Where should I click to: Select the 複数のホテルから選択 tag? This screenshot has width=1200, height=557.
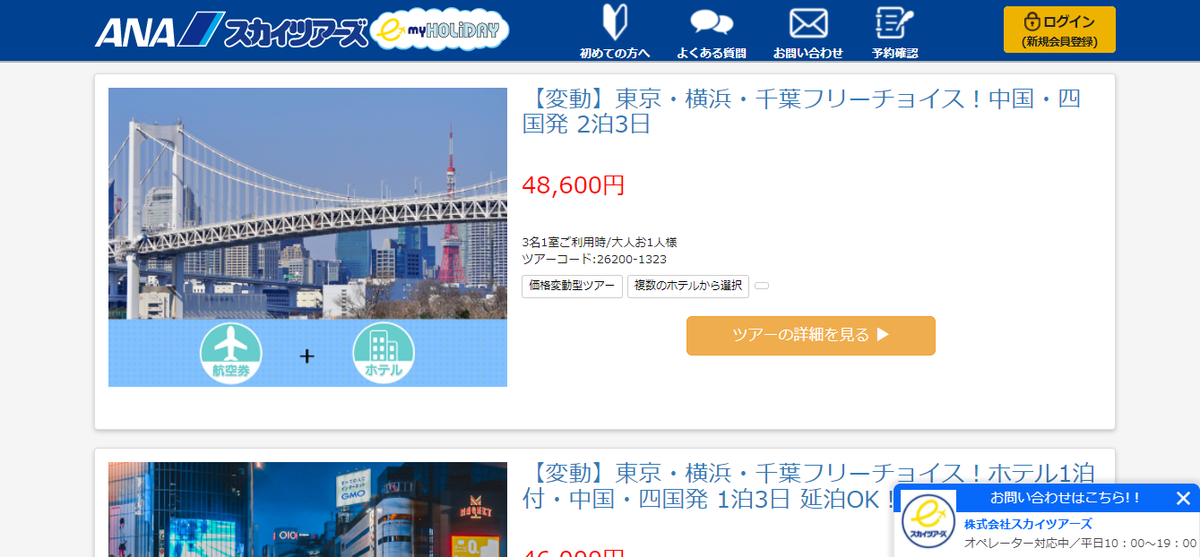click(688, 286)
